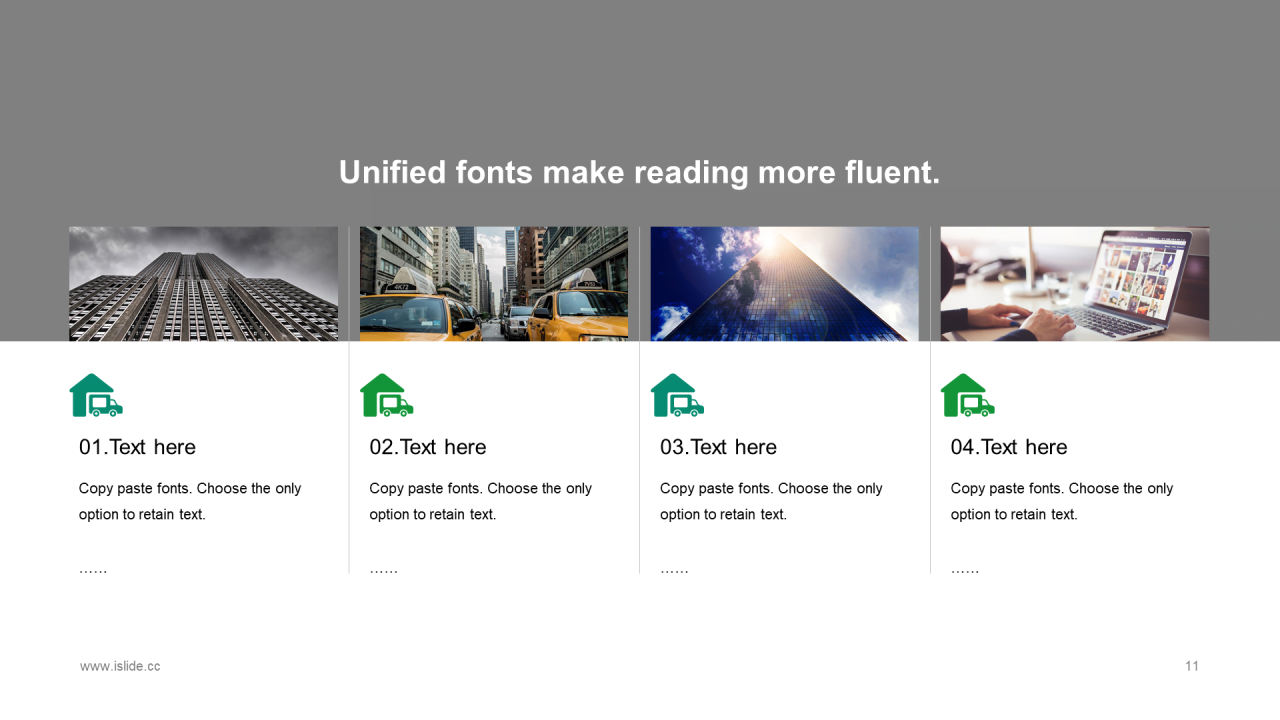Image resolution: width=1280 pixels, height=720 pixels.
Task: Click the slide title about unified fonts
Action: [640, 172]
